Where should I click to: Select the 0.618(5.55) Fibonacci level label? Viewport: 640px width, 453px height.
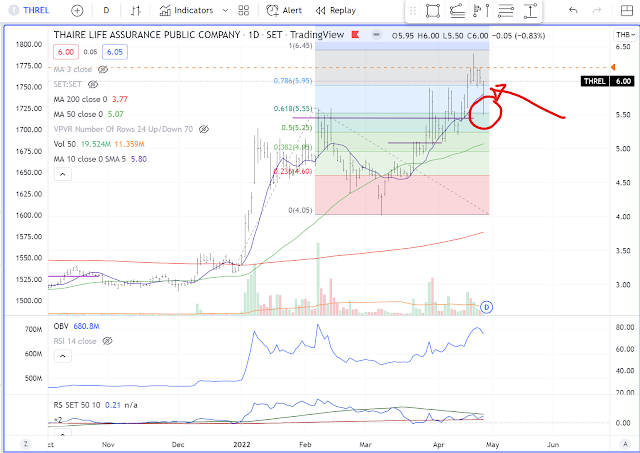[x=293, y=109]
